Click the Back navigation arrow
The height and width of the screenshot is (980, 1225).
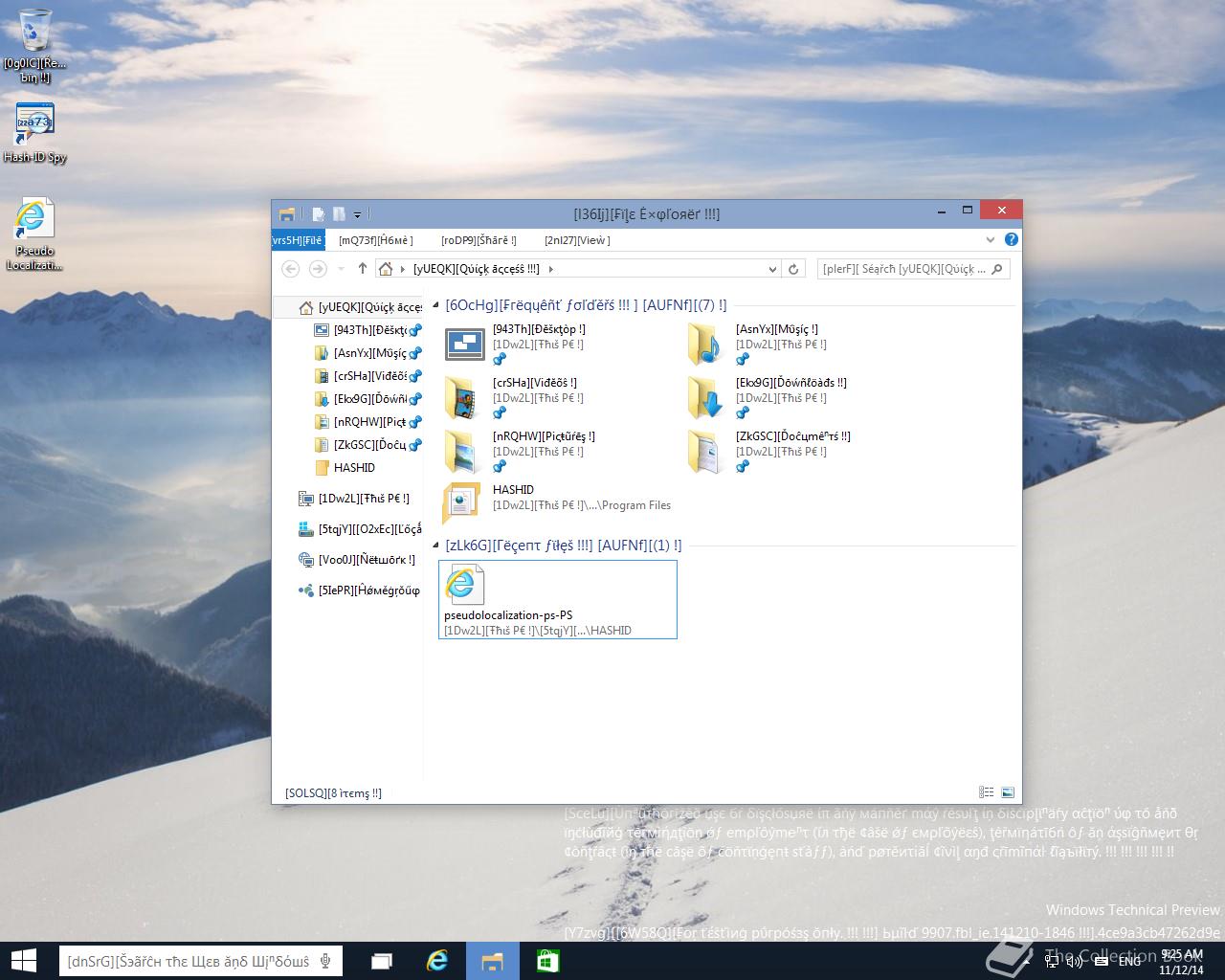pyautogui.click(x=291, y=269)
